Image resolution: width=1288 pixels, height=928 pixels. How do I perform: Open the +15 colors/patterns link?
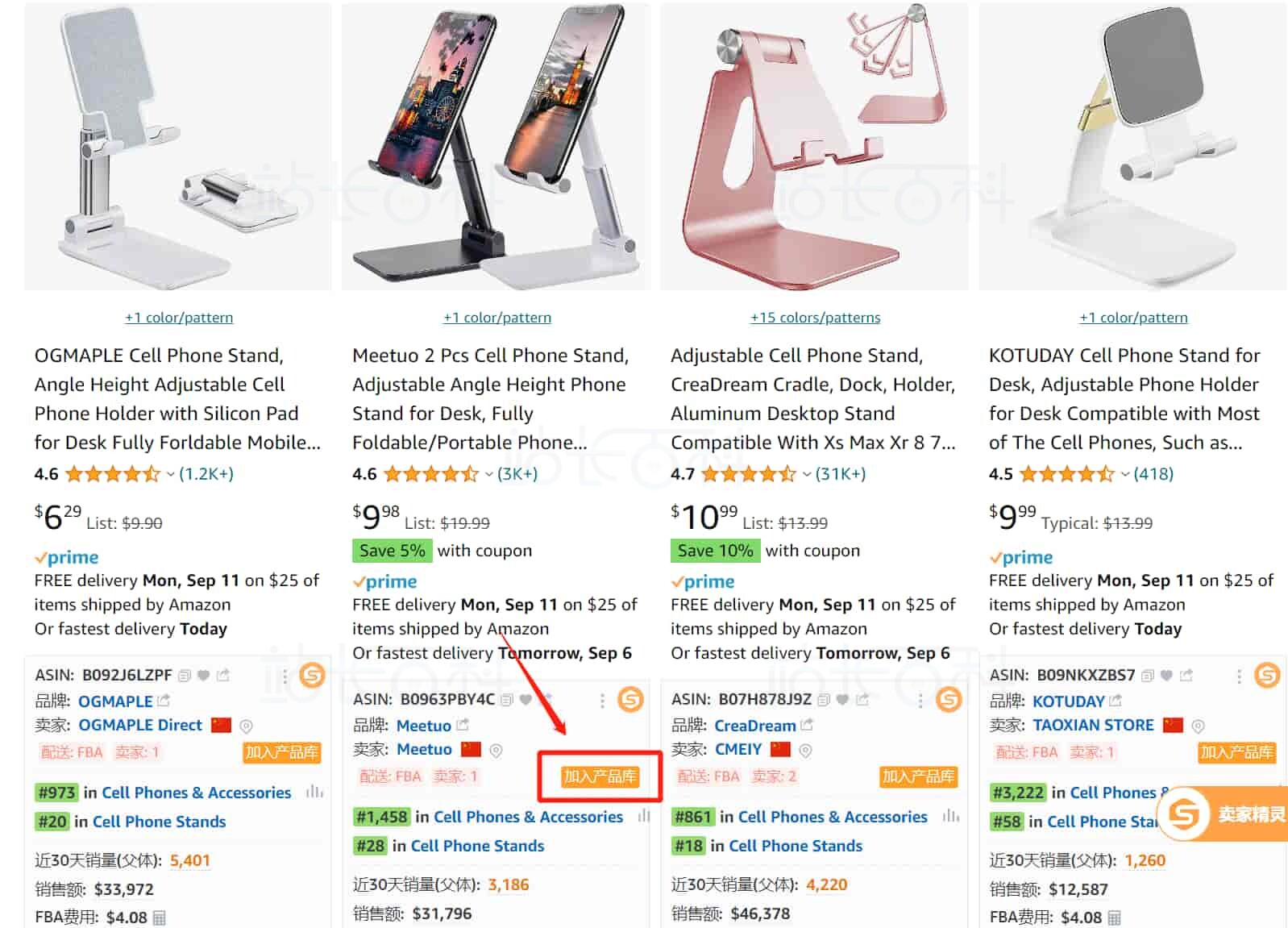(x=815, y=318)
